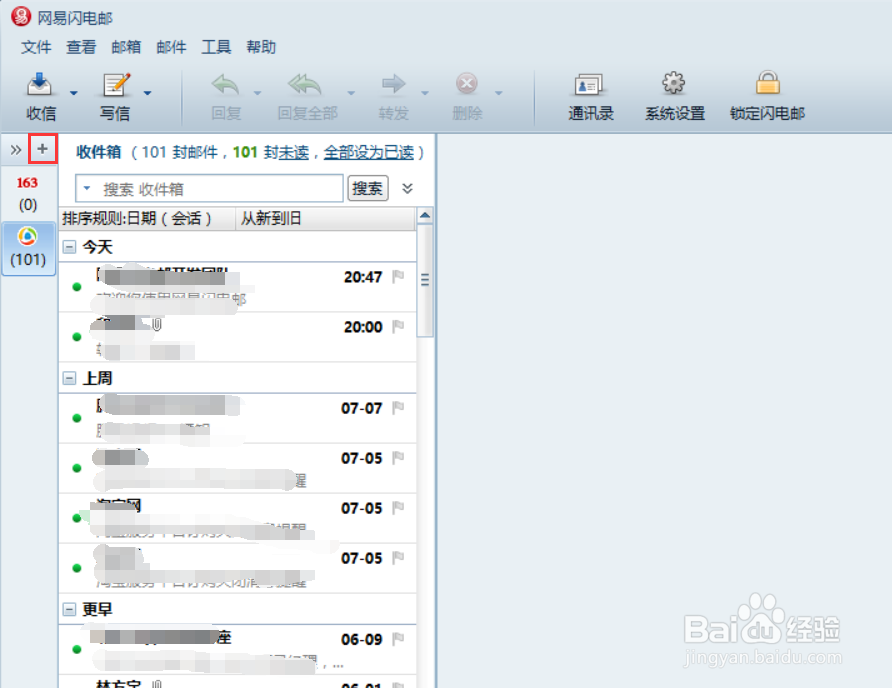892x688 pixels.
Task: Open the email received at 20:47
Action: click(x=238, y=287)
